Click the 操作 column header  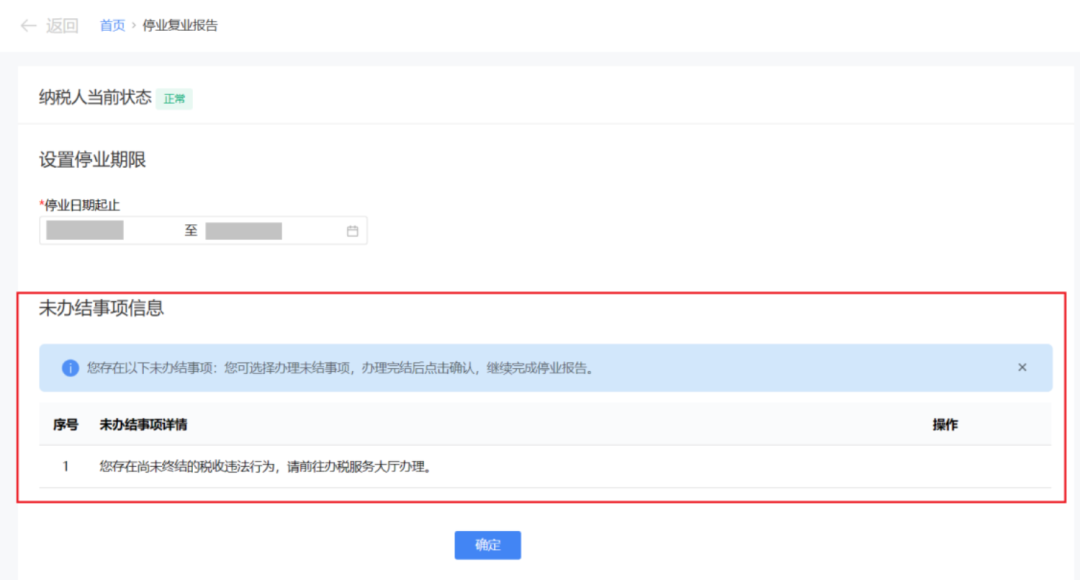(x=945, y=425)
